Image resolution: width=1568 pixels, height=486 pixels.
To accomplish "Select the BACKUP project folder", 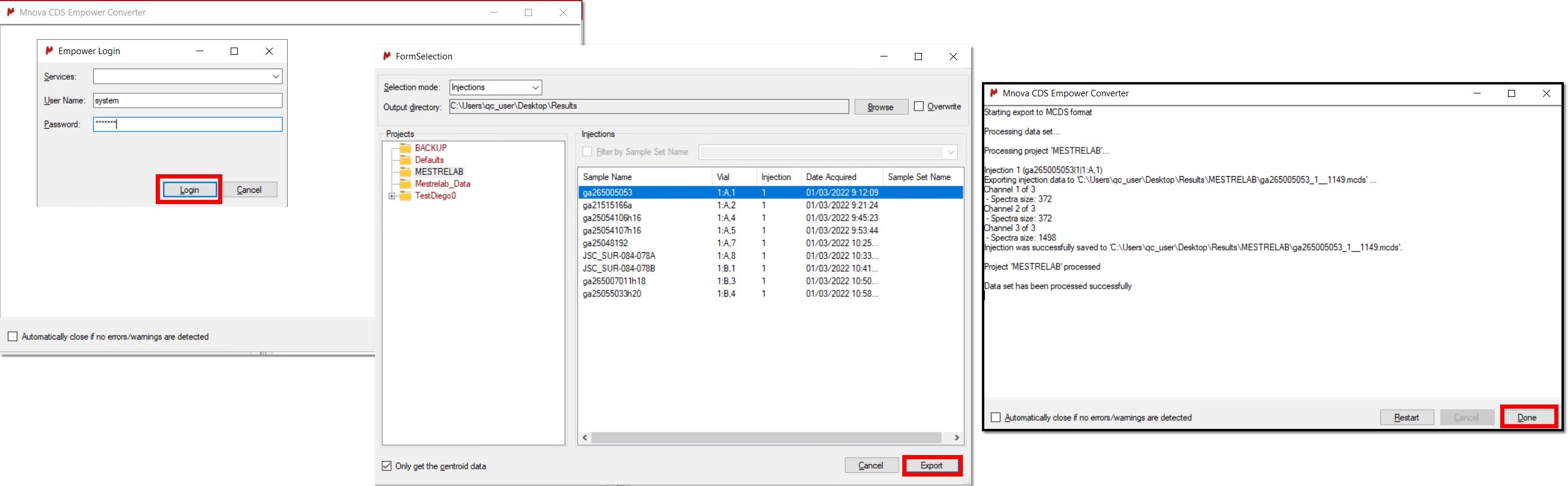I will click(x=431, y=148).
